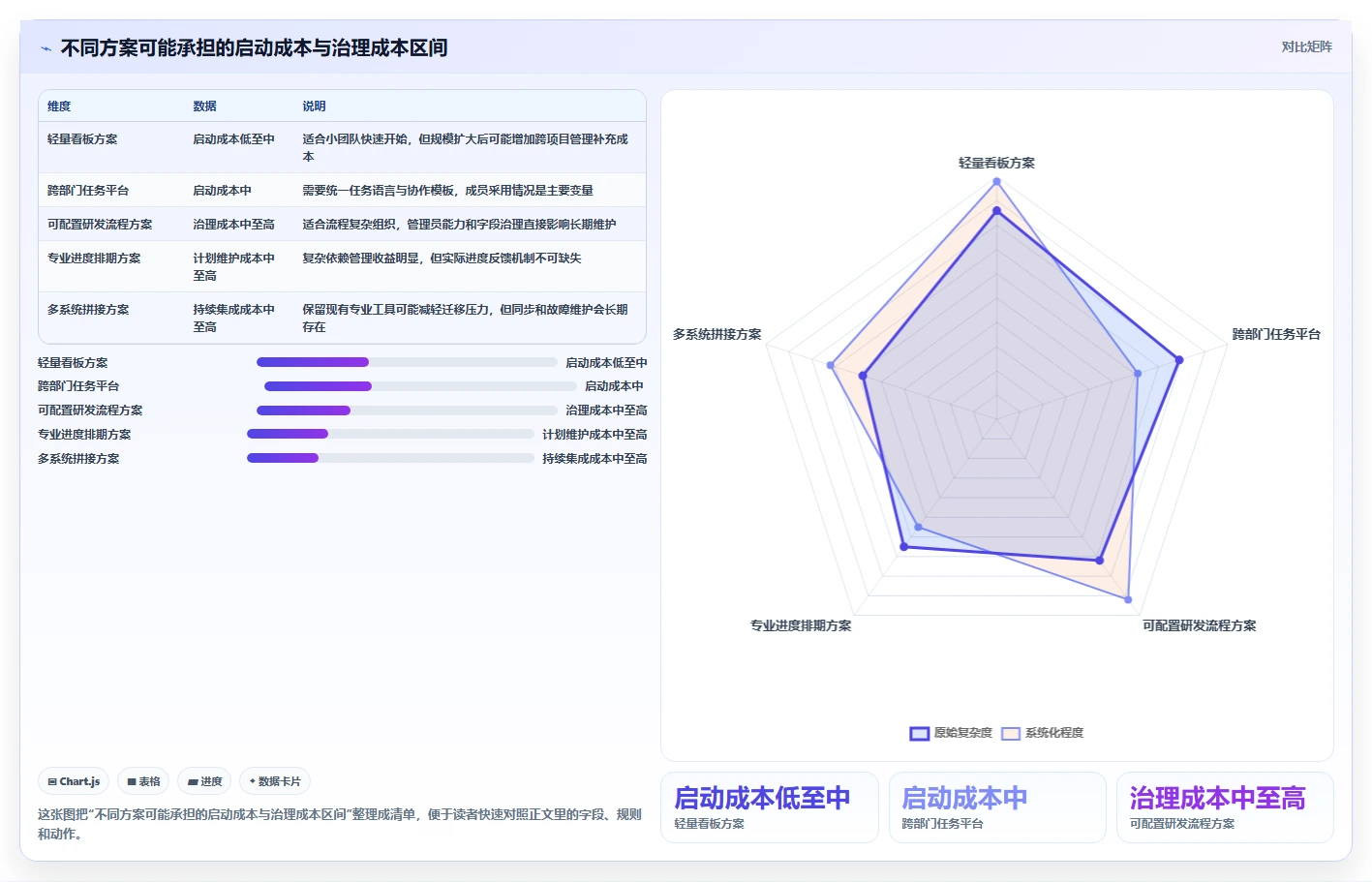Viewport: 1372px width, 882px height.
Task: Click light radar point at 轻量看板方案 axis
Action: 996,181
